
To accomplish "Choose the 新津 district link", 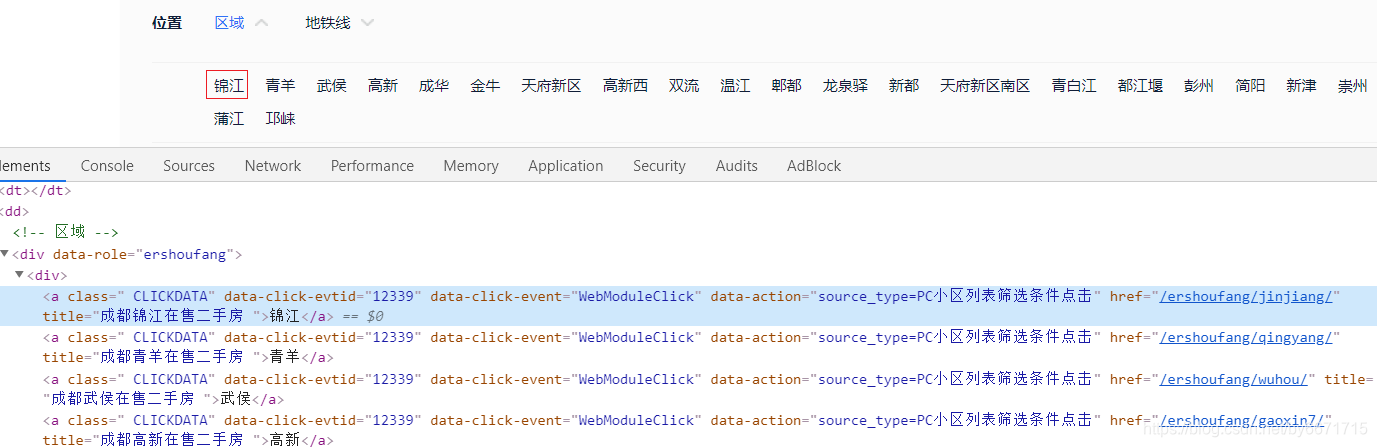I will click(x=1301, y=86).
